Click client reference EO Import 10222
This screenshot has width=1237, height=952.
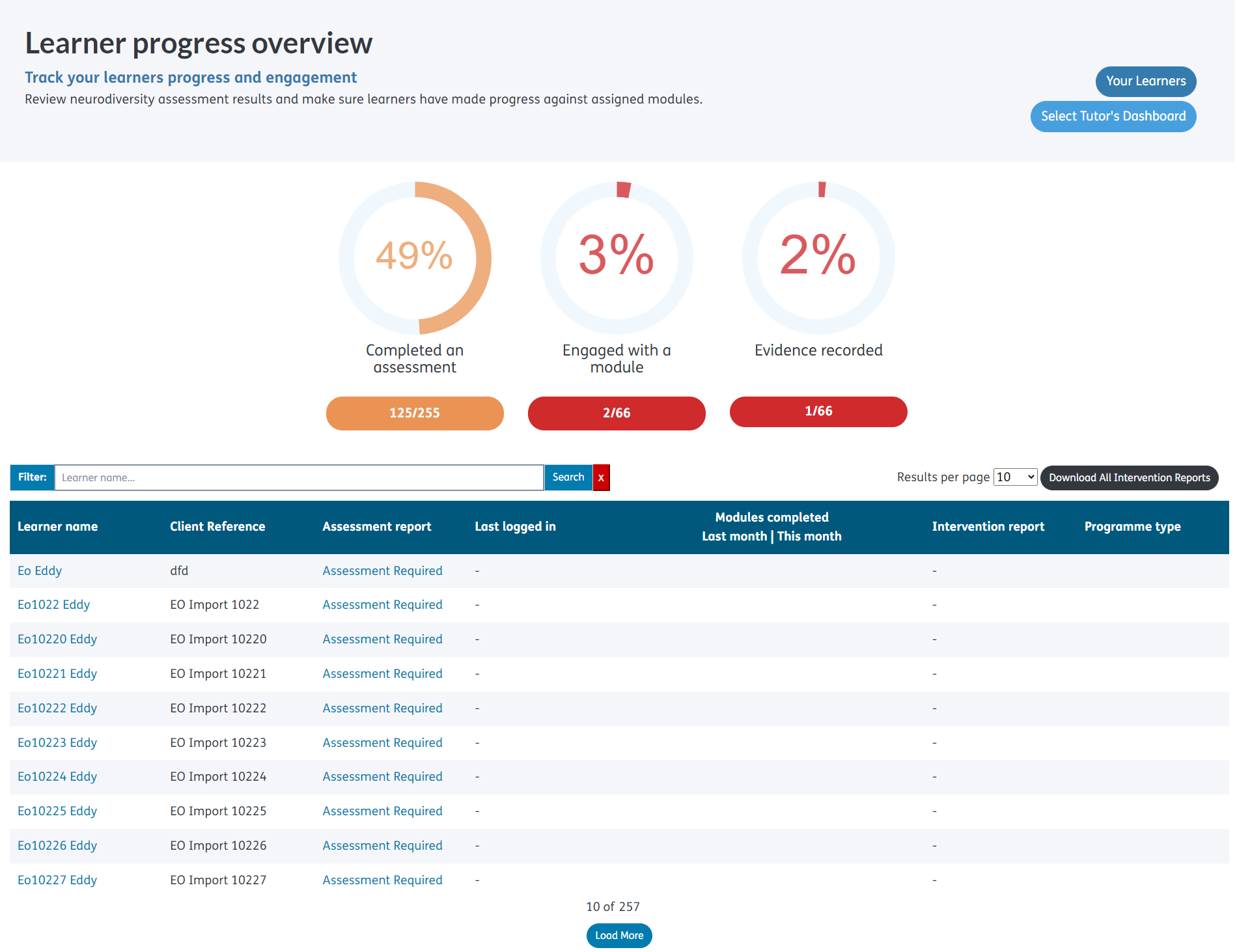(x=218, y=708)
